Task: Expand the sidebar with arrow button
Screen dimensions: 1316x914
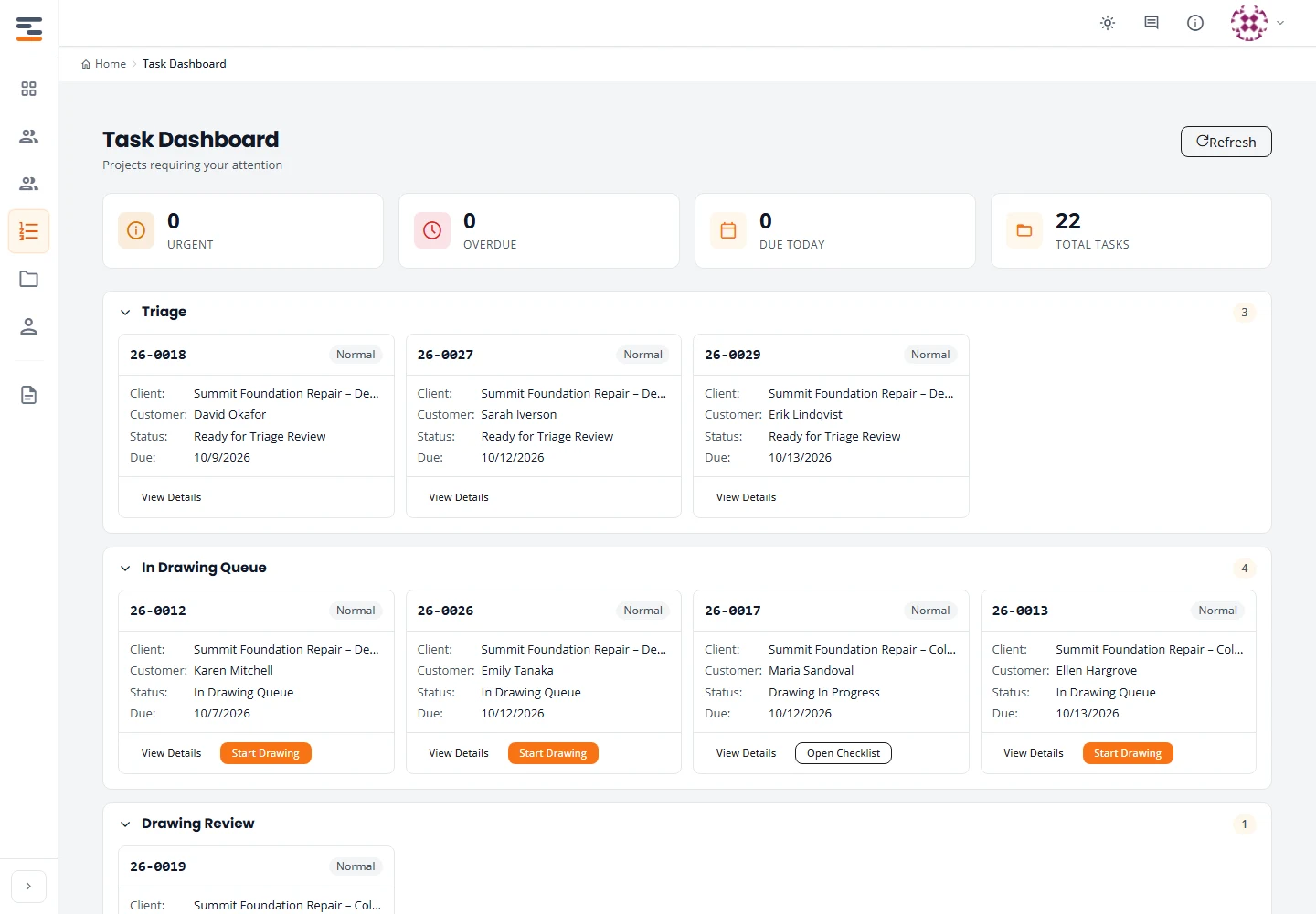Action: click(28, 886)
